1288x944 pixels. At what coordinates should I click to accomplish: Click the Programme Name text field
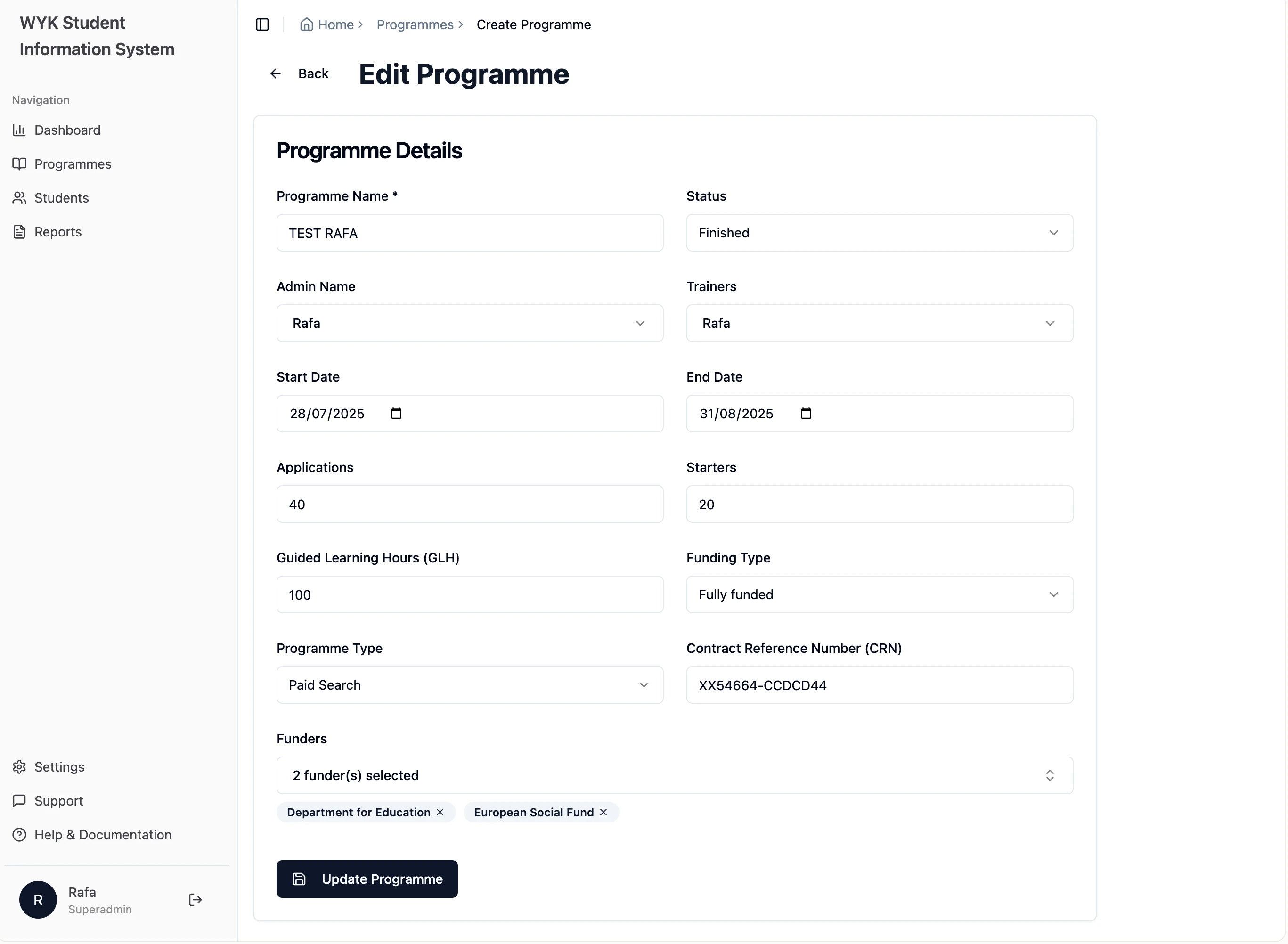pos(469,233)
